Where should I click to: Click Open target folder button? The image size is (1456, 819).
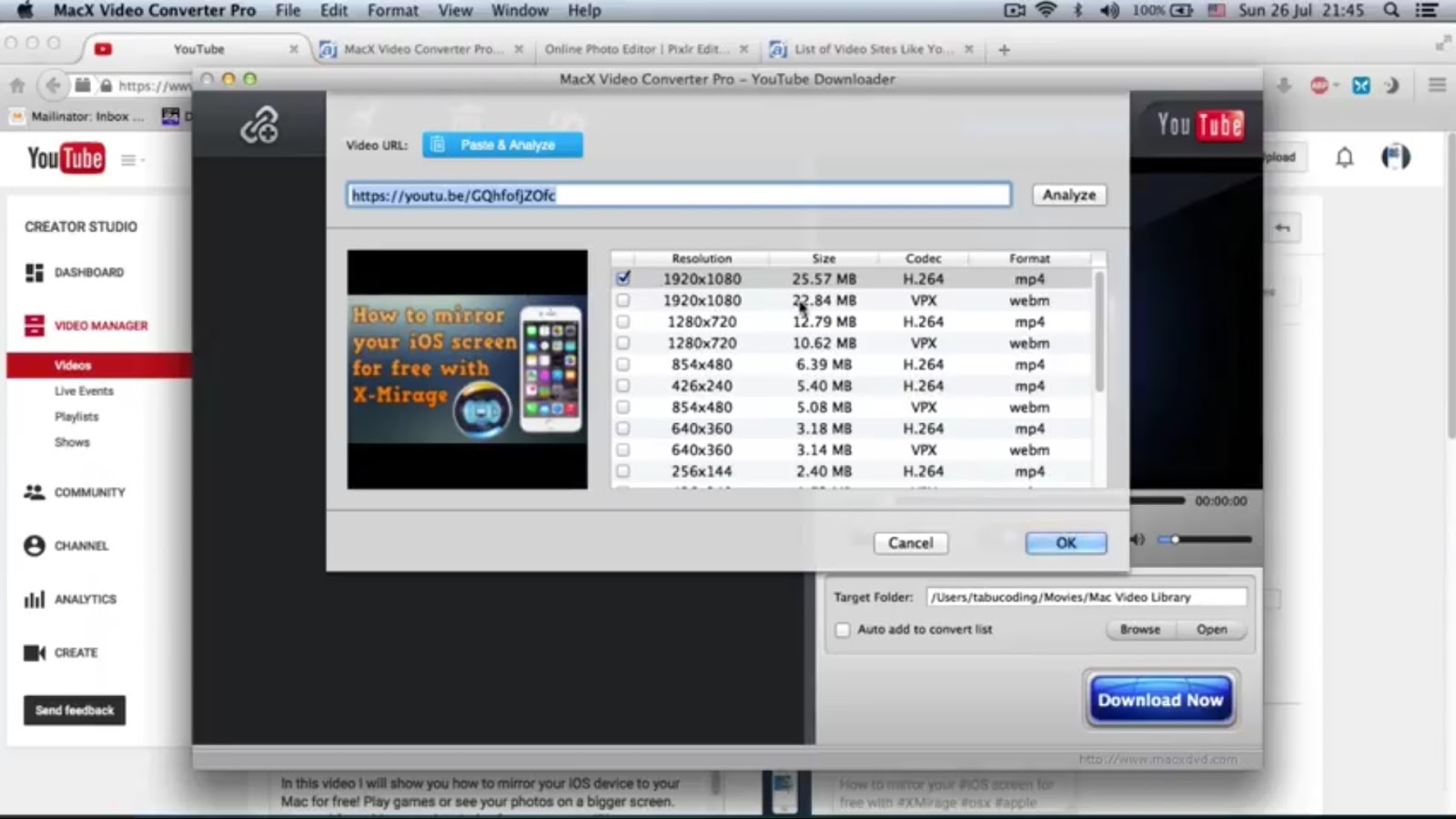[1211, 630]
